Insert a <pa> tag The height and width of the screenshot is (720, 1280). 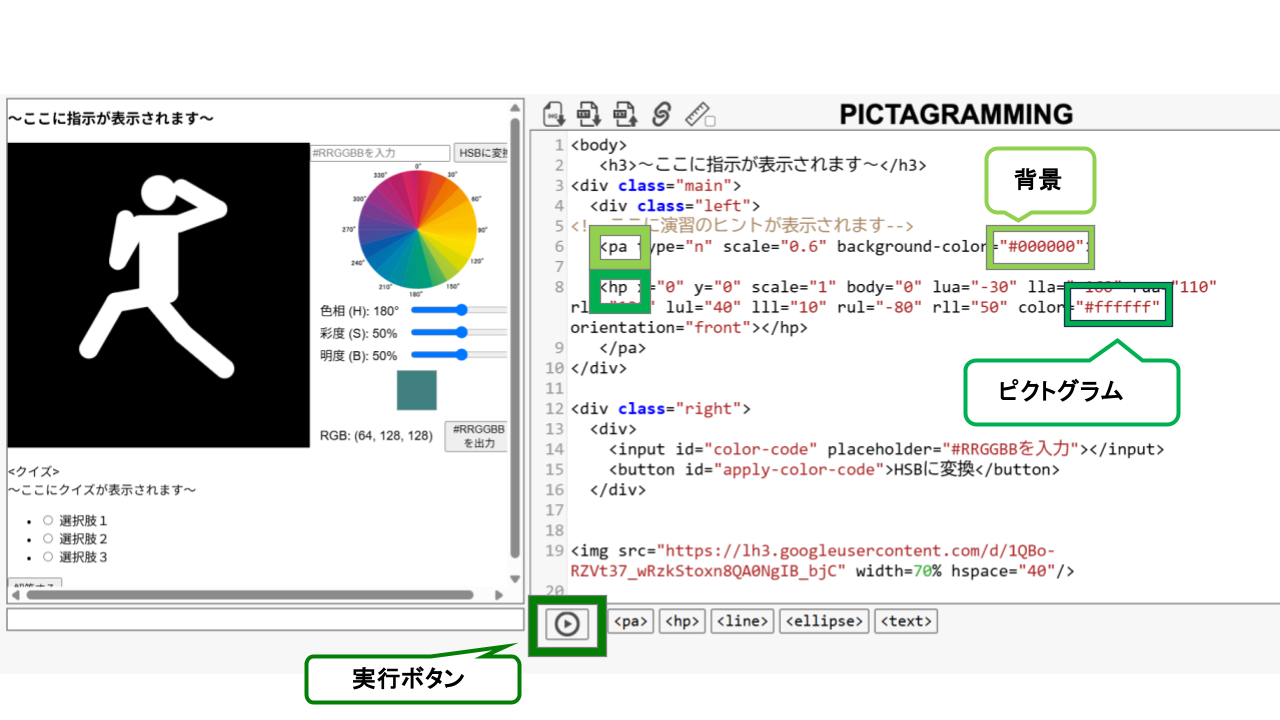pyautogui.click(x=631, y=621)
